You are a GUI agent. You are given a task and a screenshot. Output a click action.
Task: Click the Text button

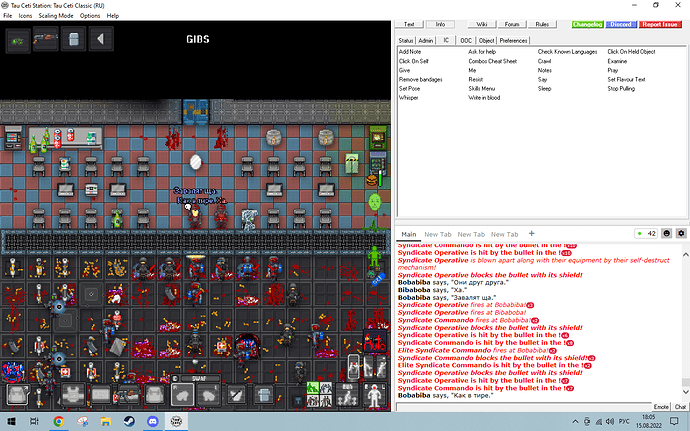pyautogui.click(x=409, y=24)
